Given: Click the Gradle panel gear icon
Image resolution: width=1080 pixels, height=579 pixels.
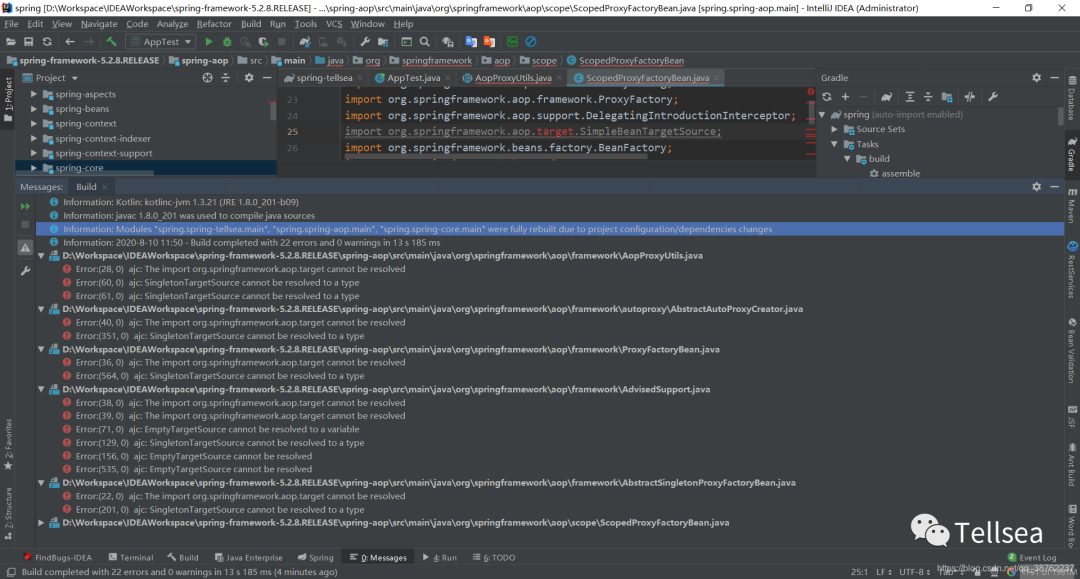Looking at the screenshot, I should pyautogui.click(x=1037, y=78).
